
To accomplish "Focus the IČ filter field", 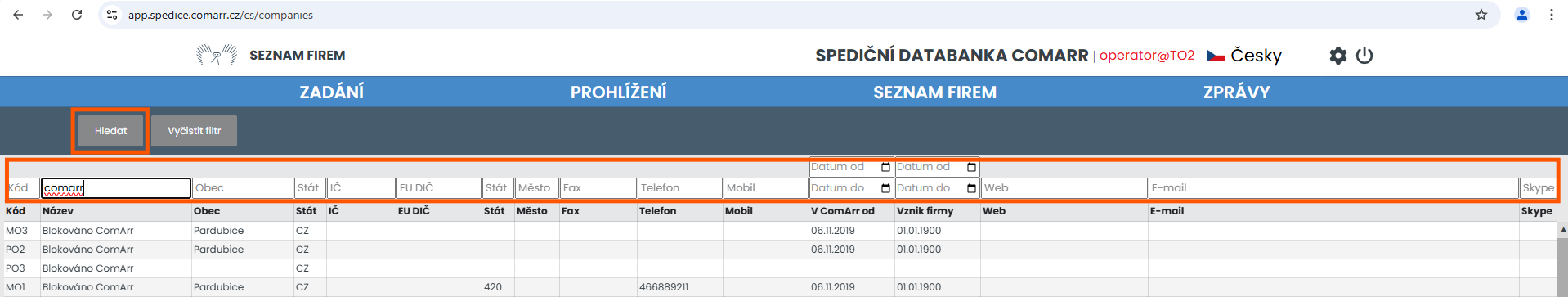I will (x=361, y=188).
